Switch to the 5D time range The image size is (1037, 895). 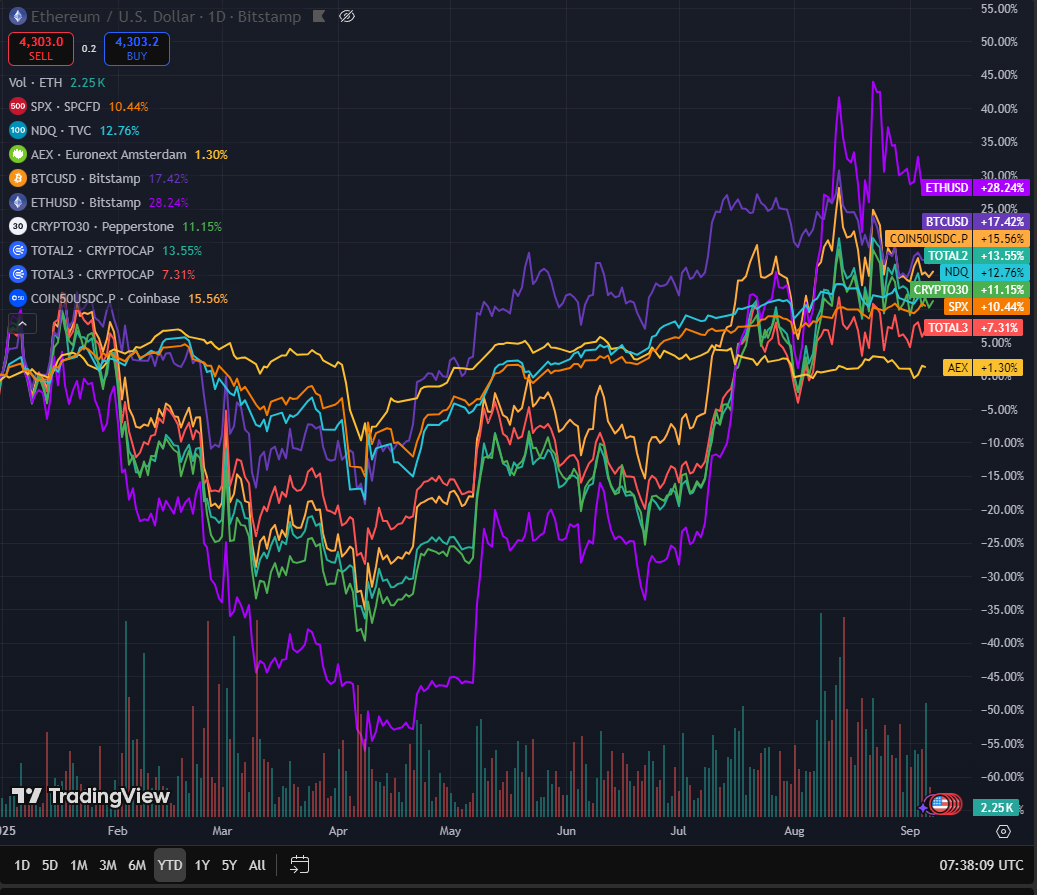point(50,865)
